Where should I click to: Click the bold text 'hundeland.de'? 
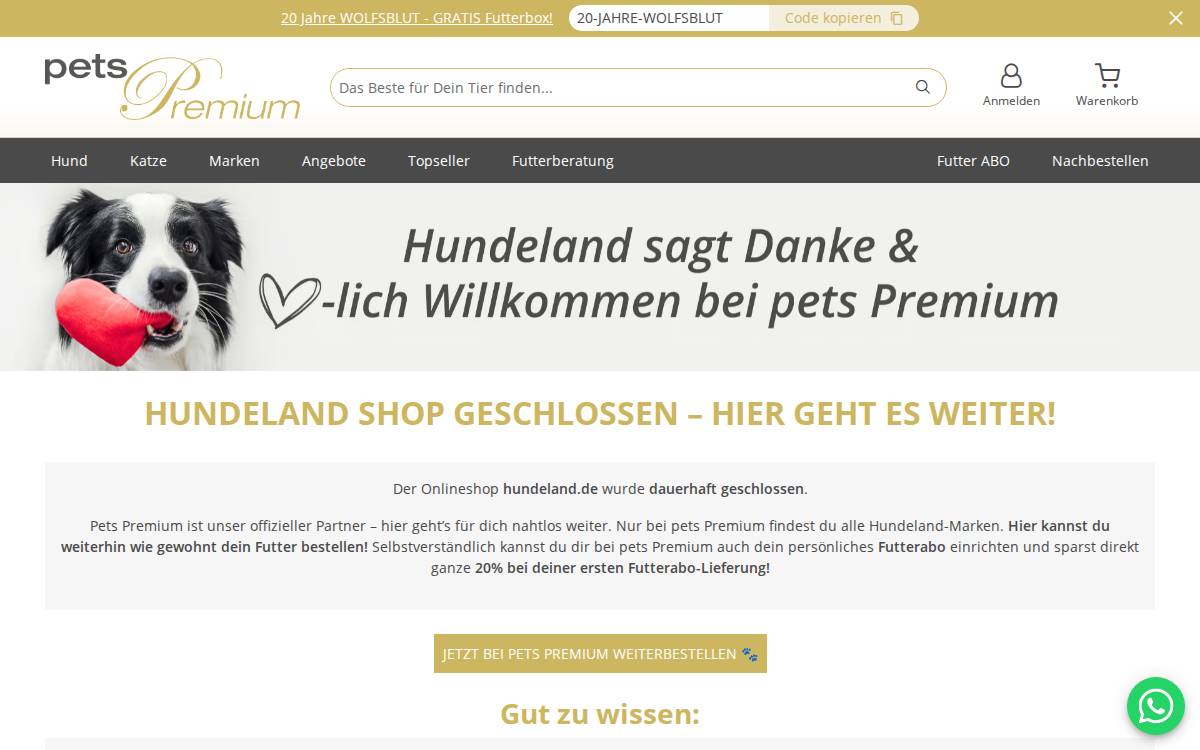[x=550, y=489]
